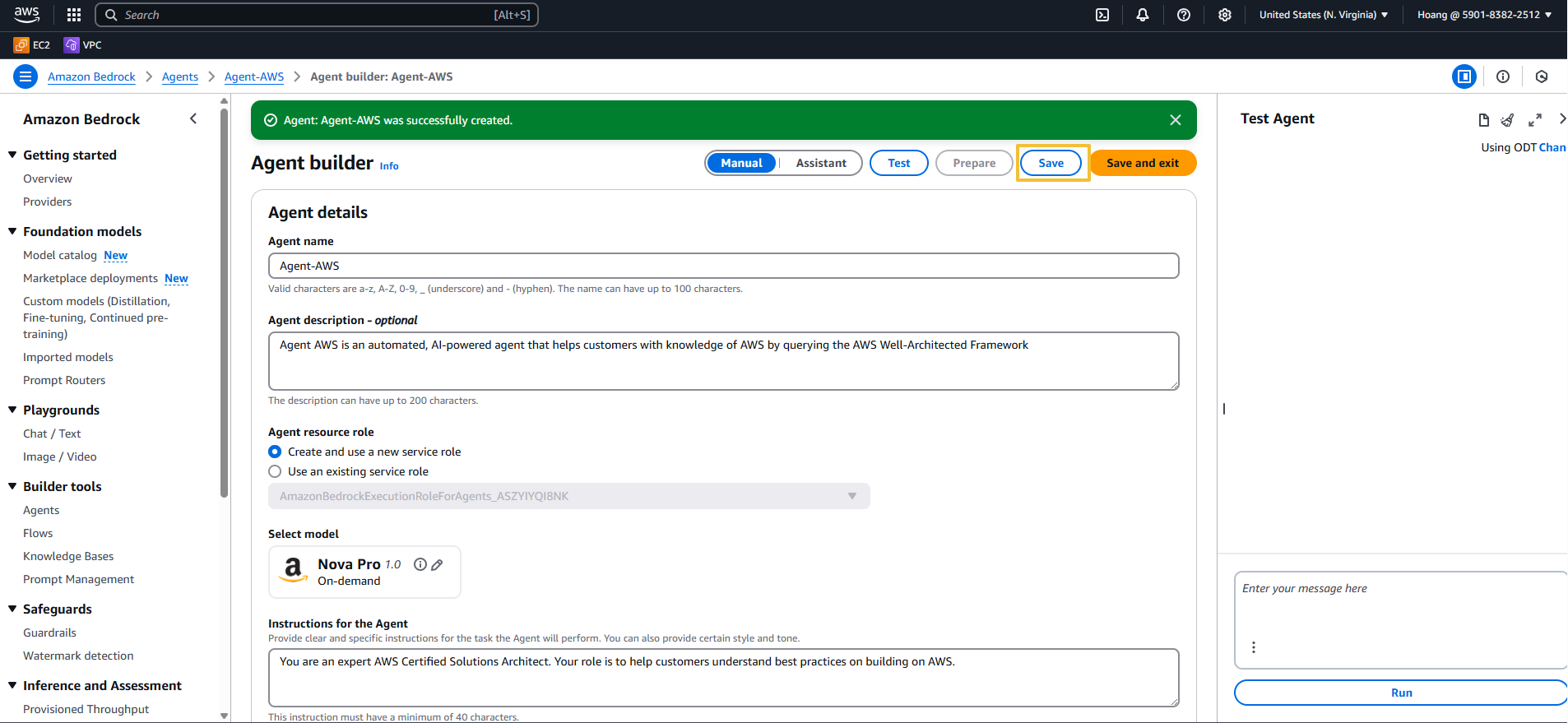Focus the Enter your message here box

point(1401,620)
